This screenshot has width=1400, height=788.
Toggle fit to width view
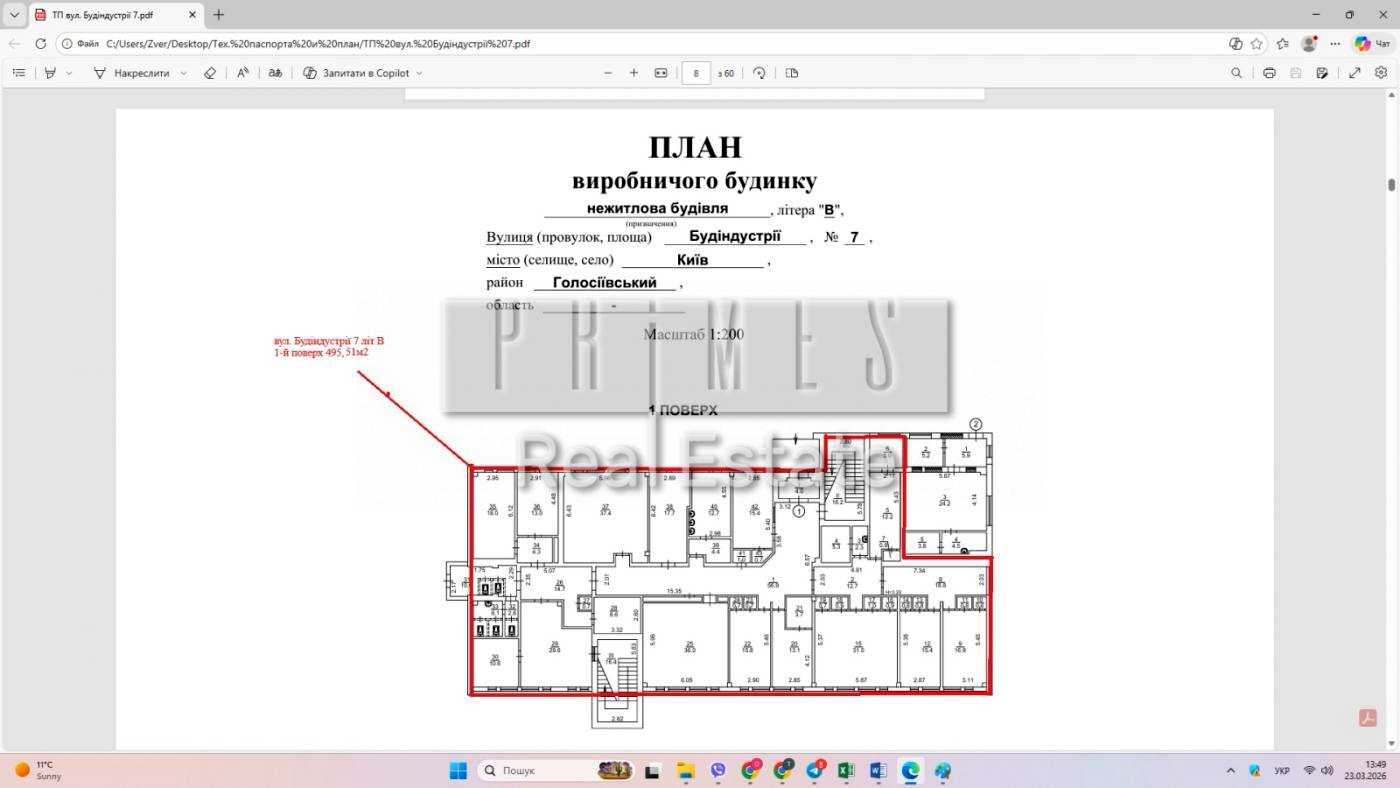click(x=661, y=73)
